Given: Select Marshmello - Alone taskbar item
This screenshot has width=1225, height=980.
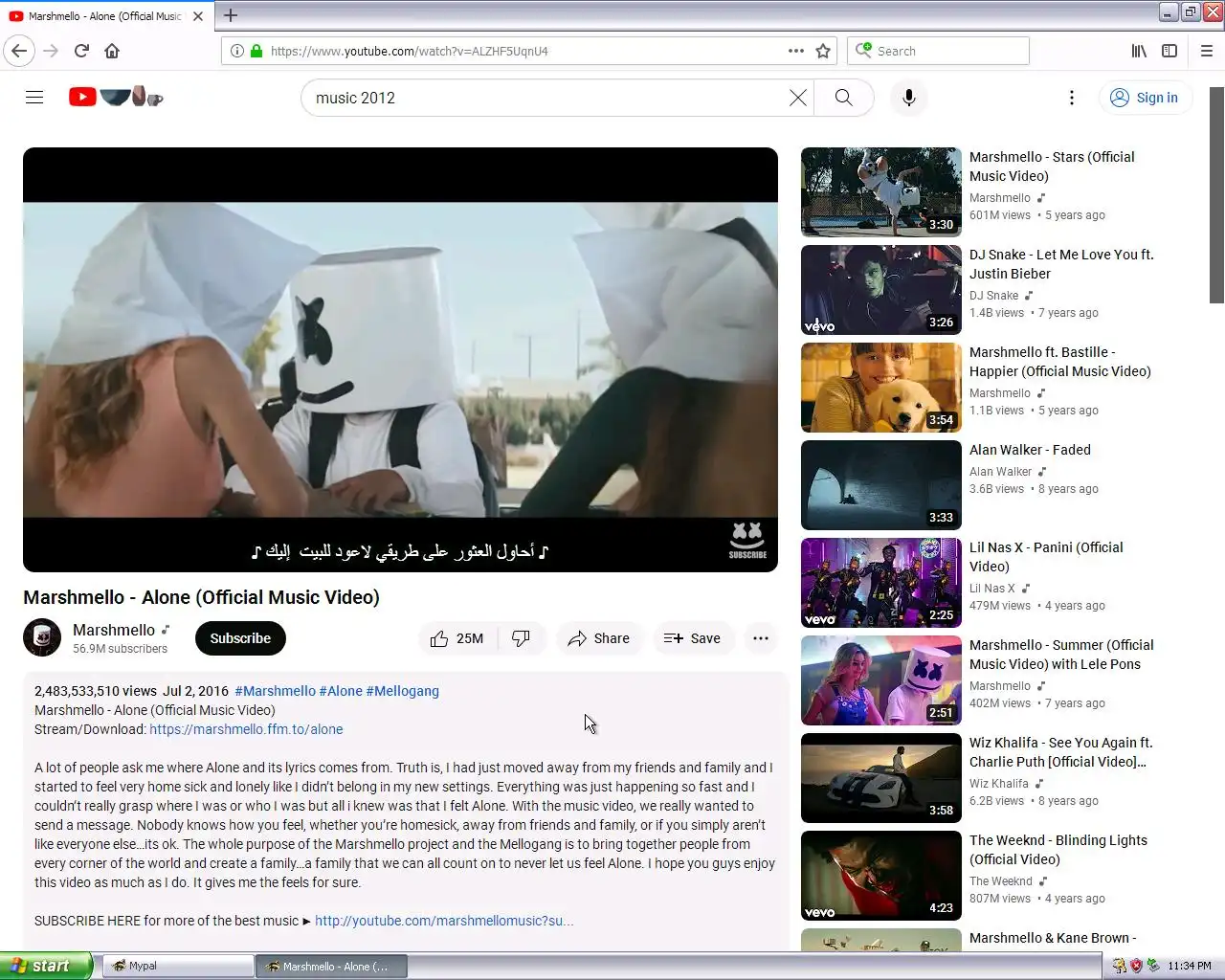Looking at the screenshot, I should (331, 966).
